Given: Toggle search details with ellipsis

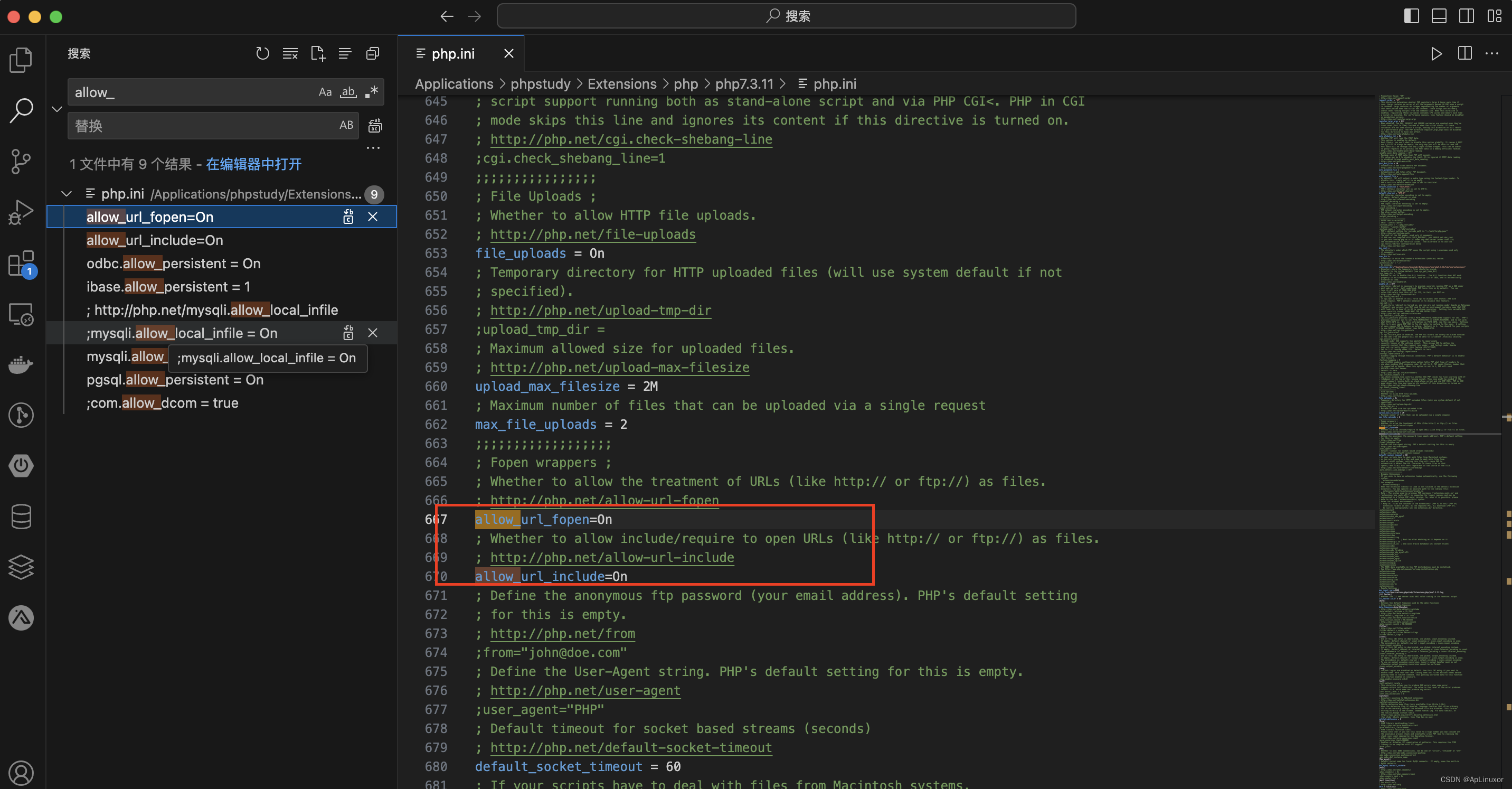Looking at the screenshot, I should coord(373,148).
